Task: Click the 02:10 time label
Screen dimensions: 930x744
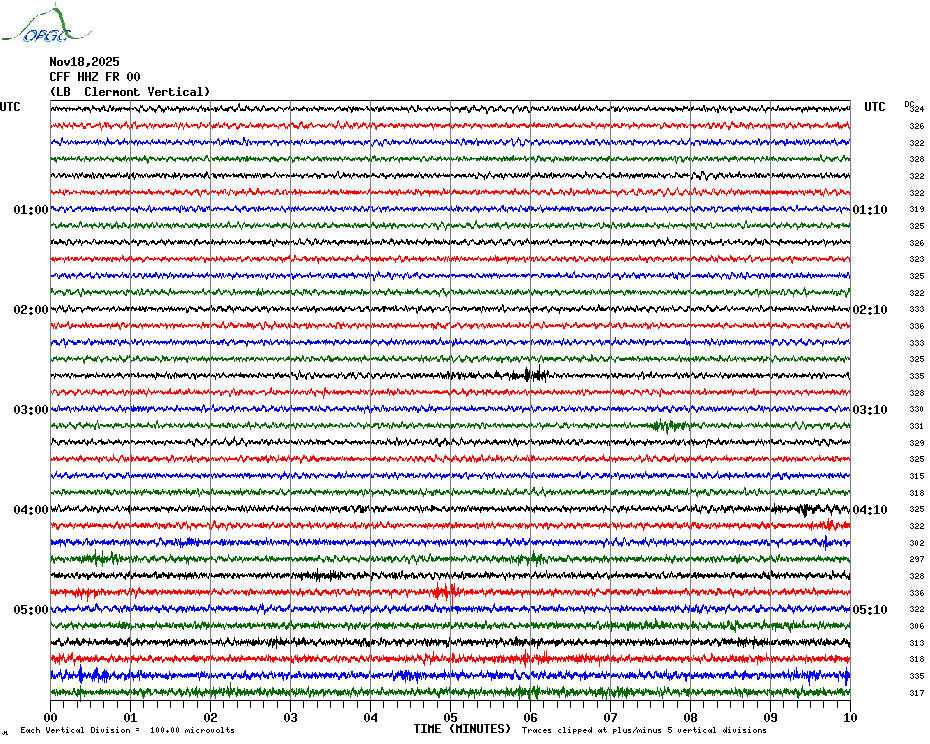Action: tap(870, 310)
